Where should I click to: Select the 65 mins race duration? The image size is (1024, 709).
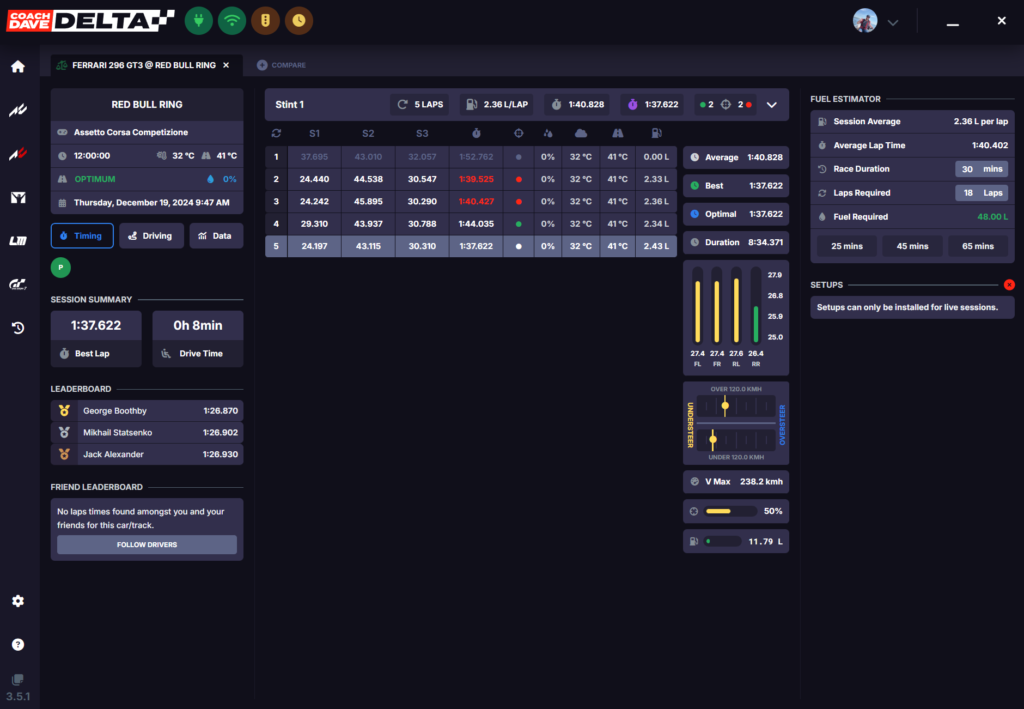click(x=977, y=246)
